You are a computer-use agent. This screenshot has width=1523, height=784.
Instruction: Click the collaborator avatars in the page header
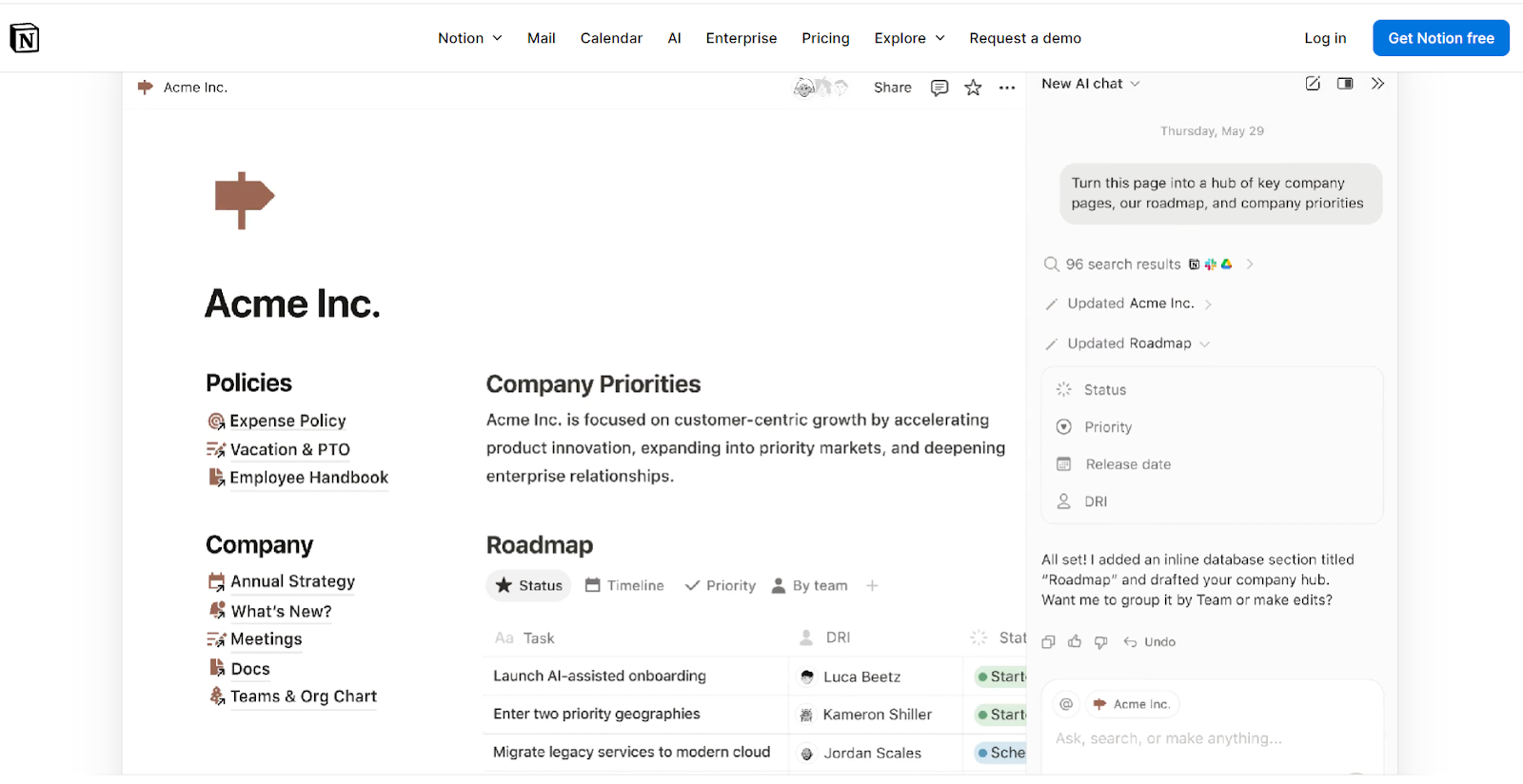[x=821, y=88]
